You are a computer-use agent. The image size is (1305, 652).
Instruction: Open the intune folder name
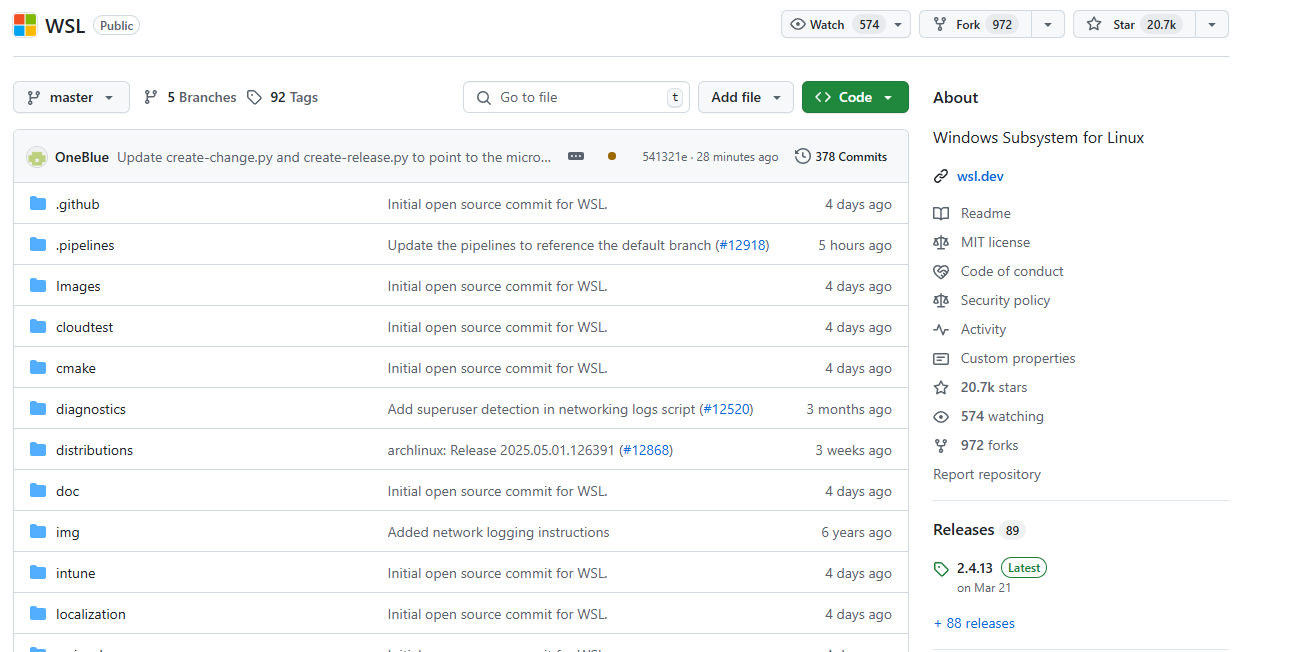pyautogui.click(x=76, y=573)
